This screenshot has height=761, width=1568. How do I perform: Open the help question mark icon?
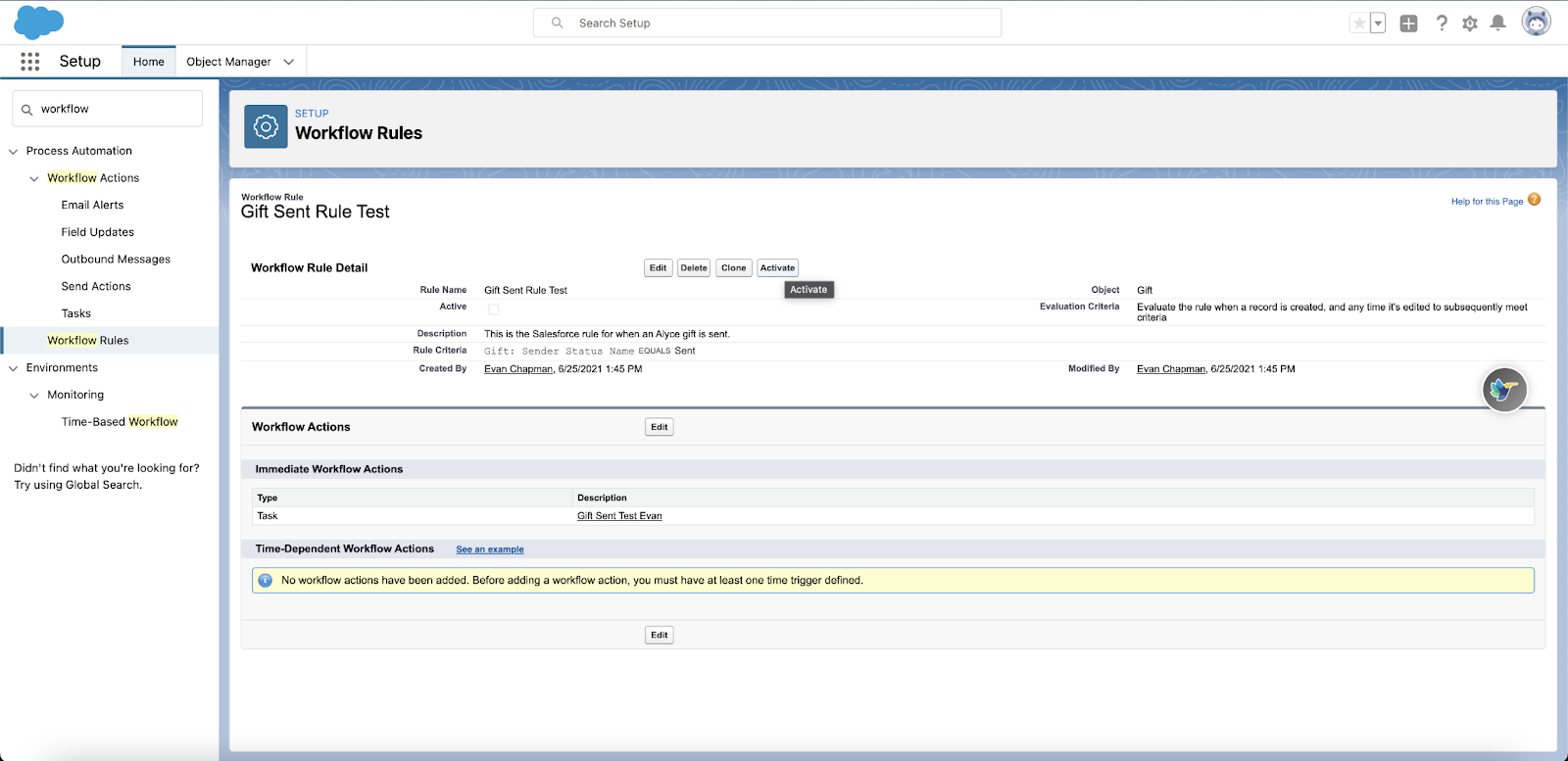pyautogui.click(x=1442, y=24)
